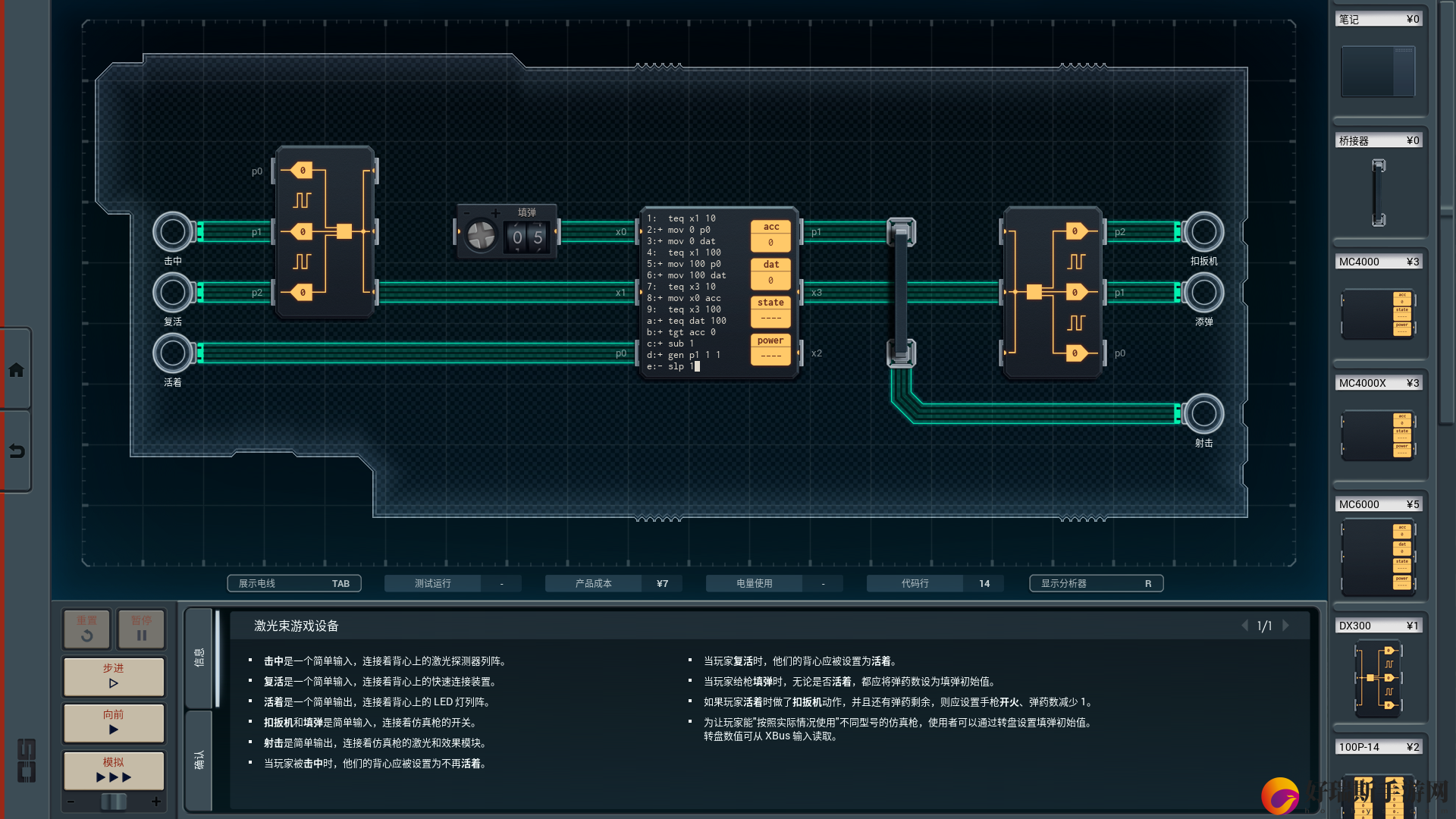
Task: Click the parts list scrollbar
Action: coord(1447,212)
